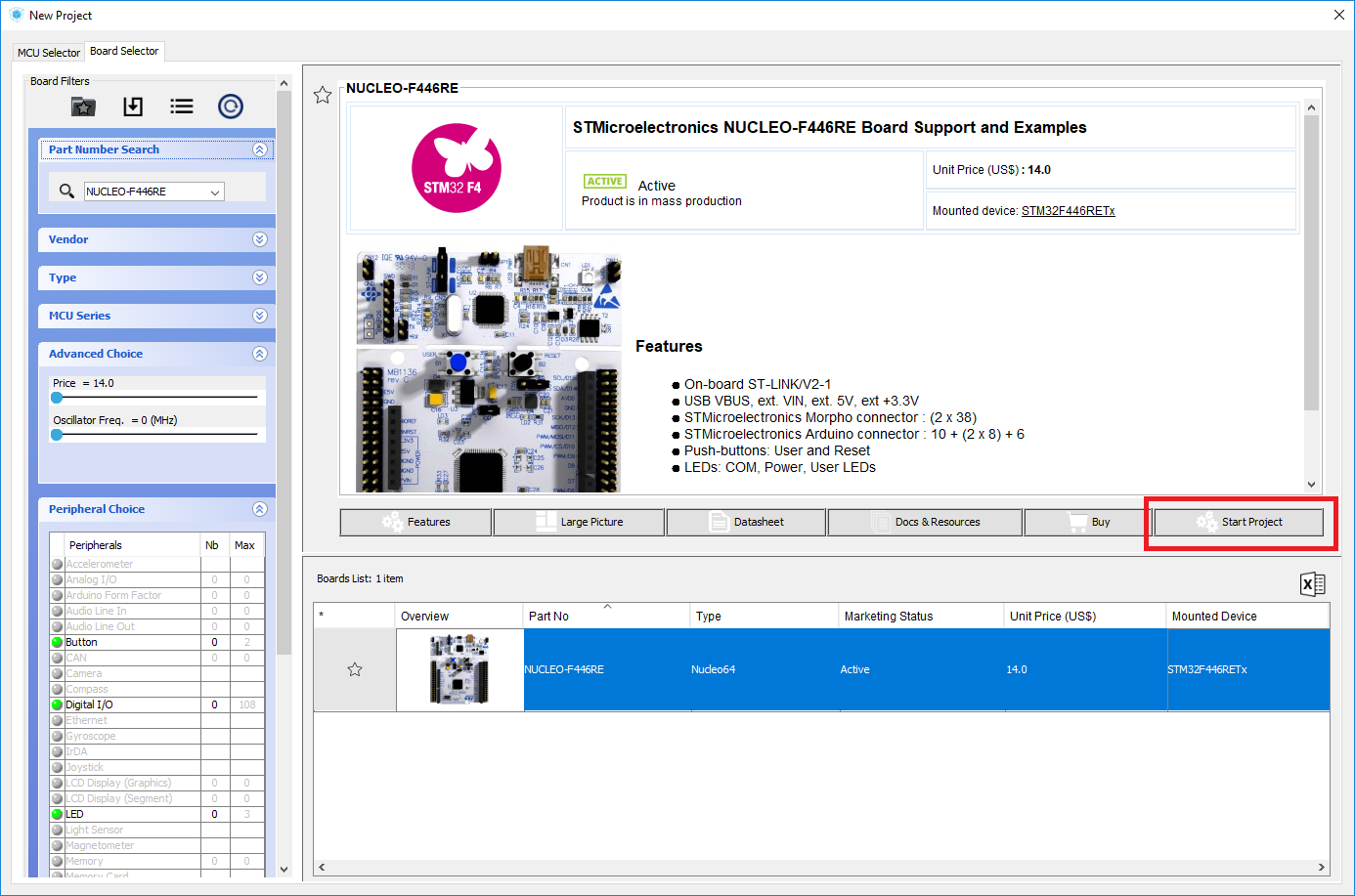Export boards list to Excel
The image size is (1355, 896).
click(1312, 583)
